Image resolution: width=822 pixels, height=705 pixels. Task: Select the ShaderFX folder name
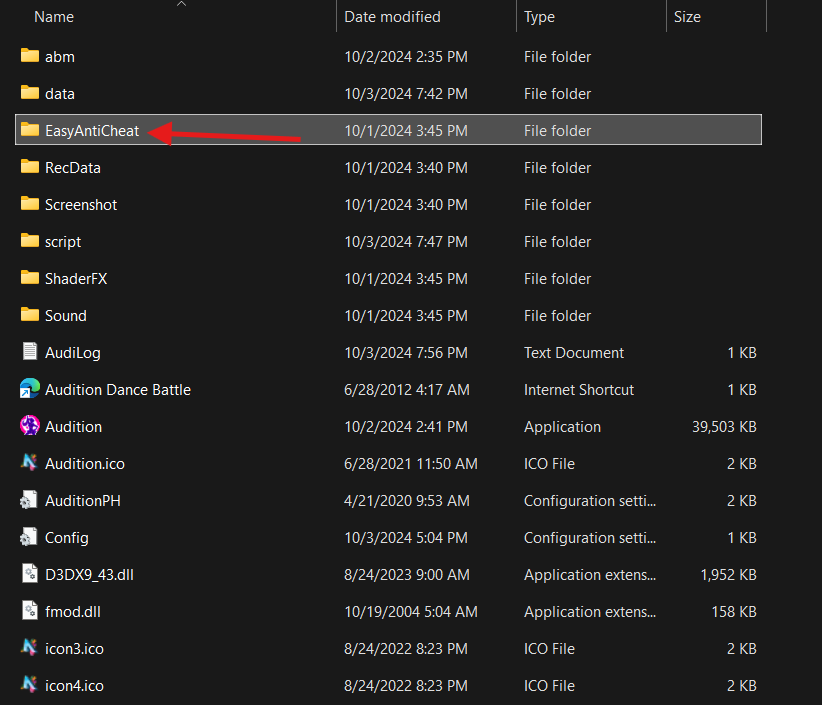pos(76,279)
